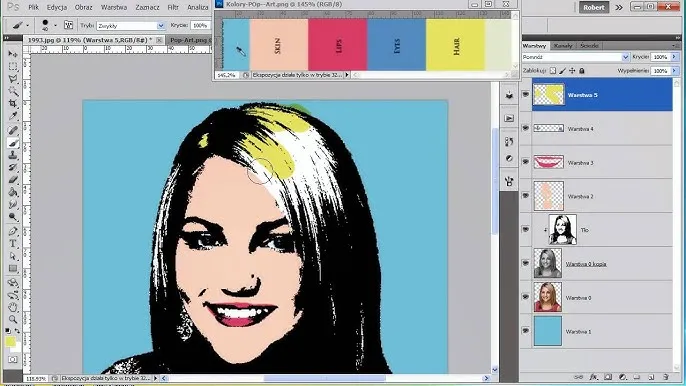Hide the Tło layer
Screen dimensions: 686x386
[x=525, y=229]
